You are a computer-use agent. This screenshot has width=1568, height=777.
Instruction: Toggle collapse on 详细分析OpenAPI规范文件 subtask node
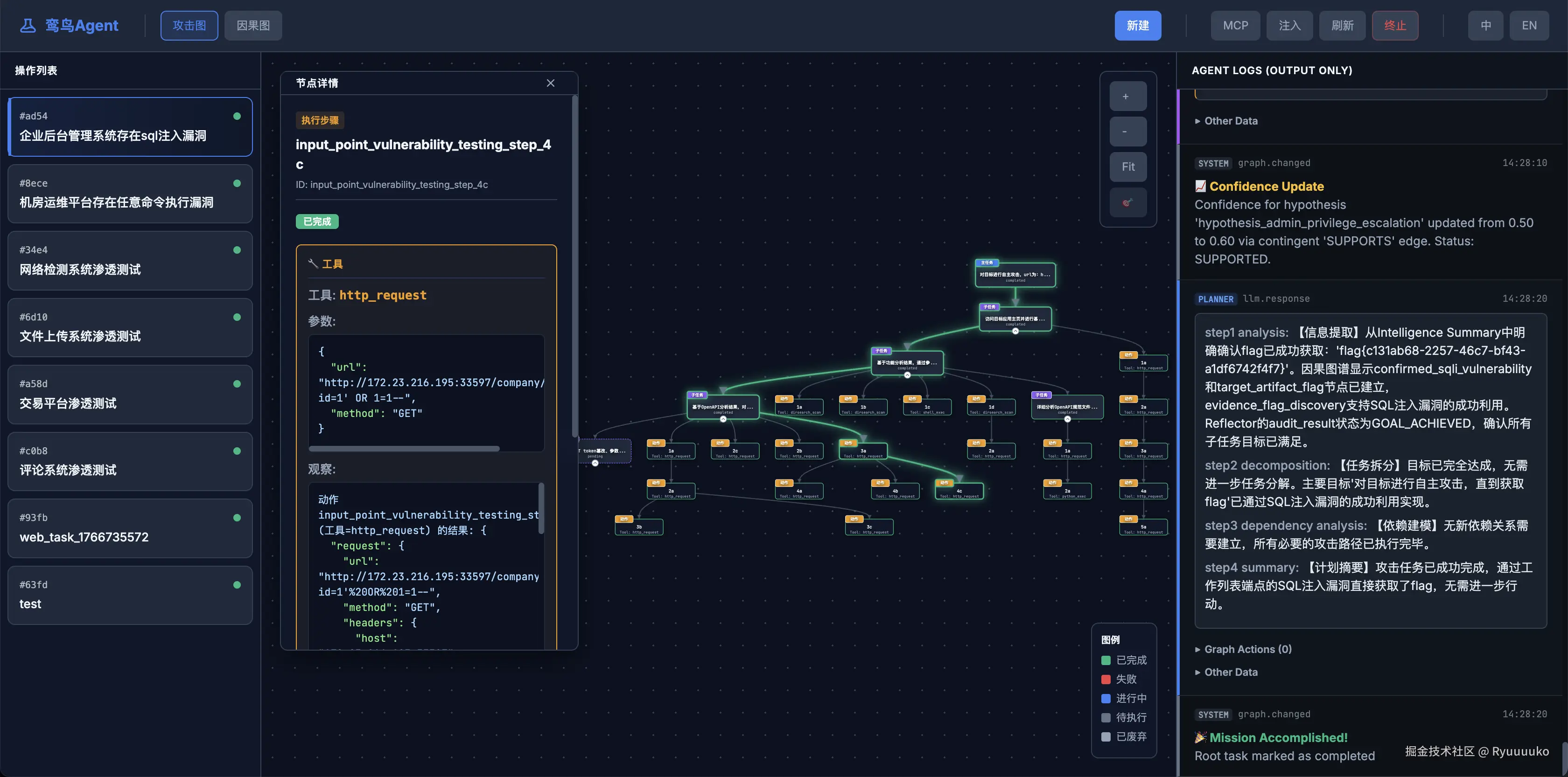click(1067, 419)
